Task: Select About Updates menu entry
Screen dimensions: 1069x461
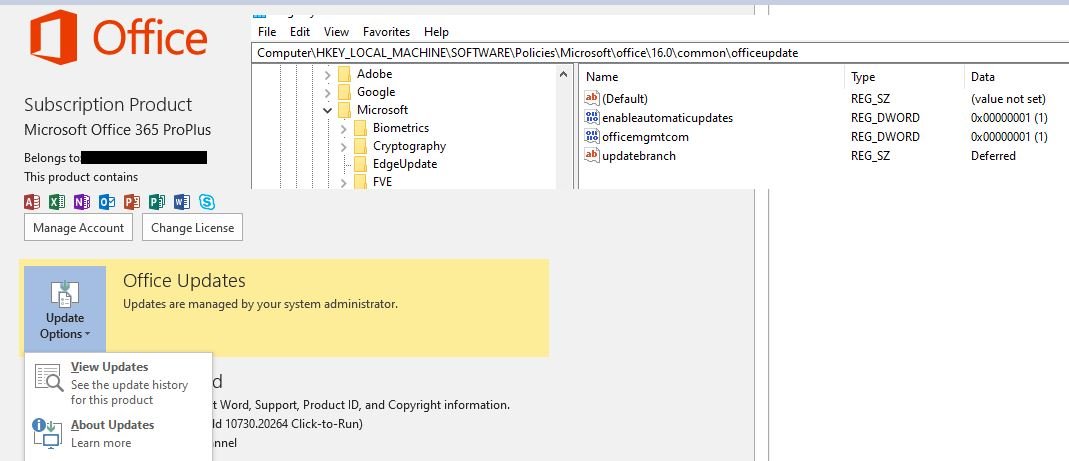Action: pyautogui.click(x=118, y=434)
